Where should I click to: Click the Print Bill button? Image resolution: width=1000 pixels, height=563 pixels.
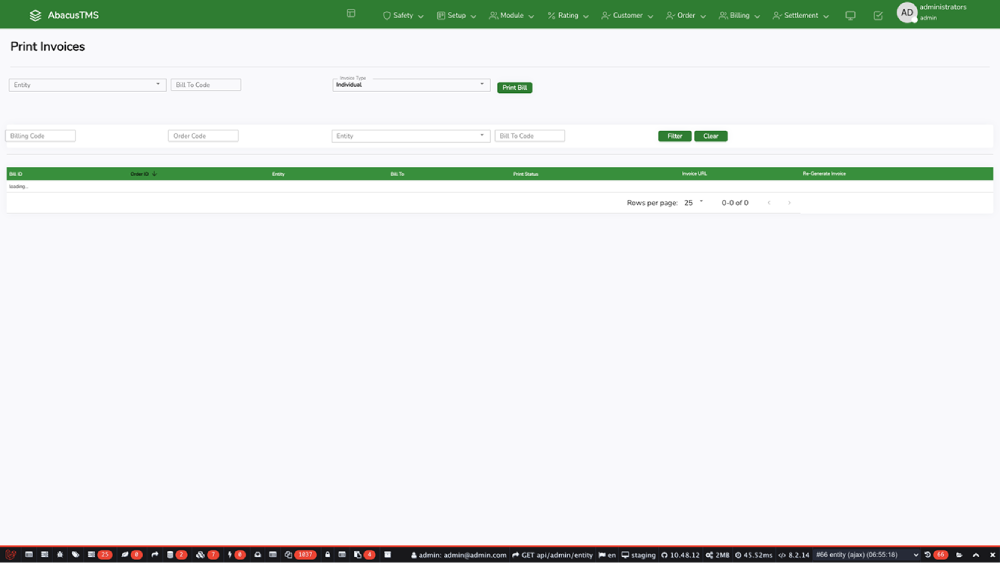(x=514, y=88)
